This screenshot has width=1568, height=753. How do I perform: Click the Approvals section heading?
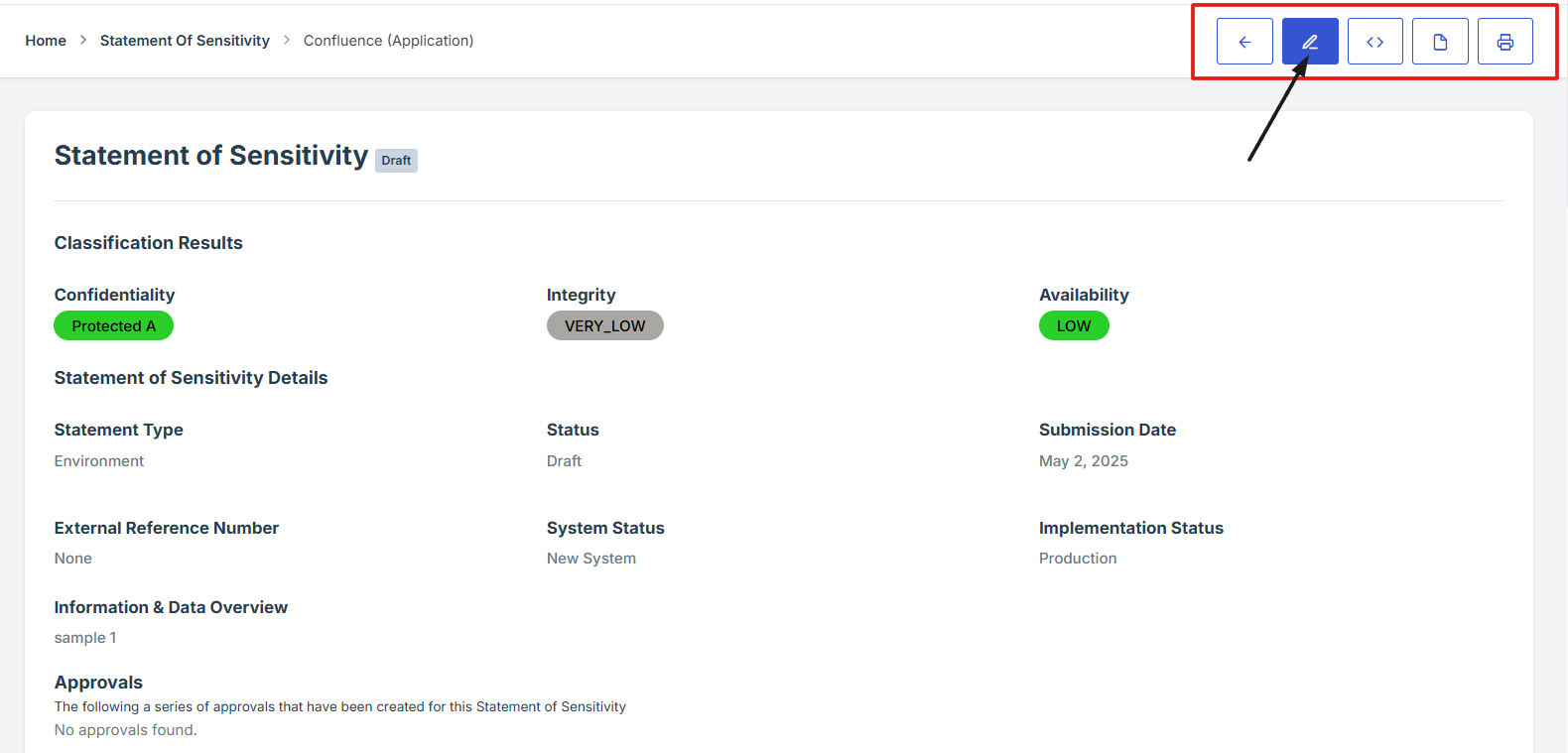98,683
